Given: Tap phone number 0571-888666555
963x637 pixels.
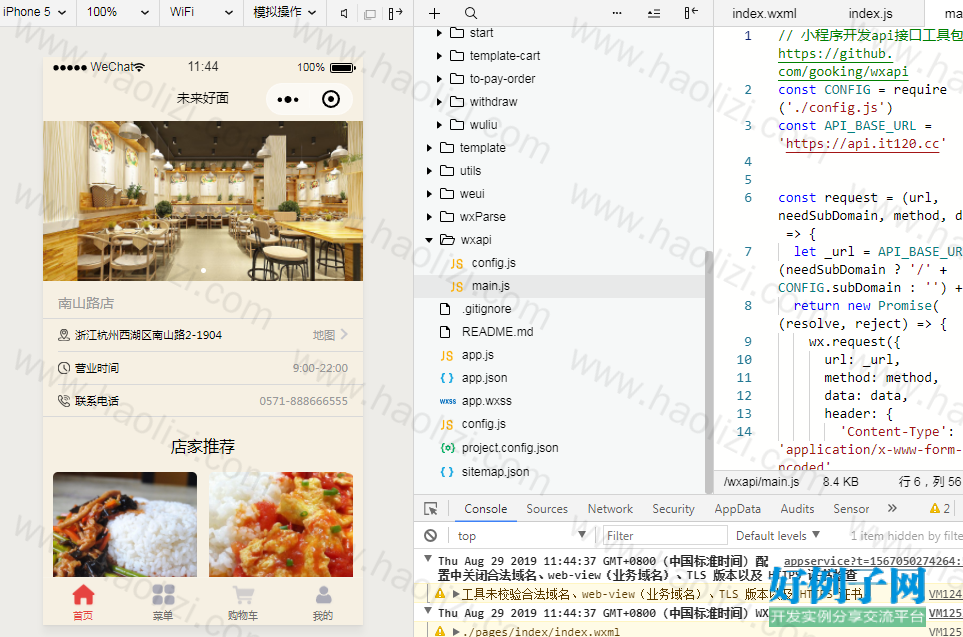Looking at the screenshot, I should click(303, 401).
